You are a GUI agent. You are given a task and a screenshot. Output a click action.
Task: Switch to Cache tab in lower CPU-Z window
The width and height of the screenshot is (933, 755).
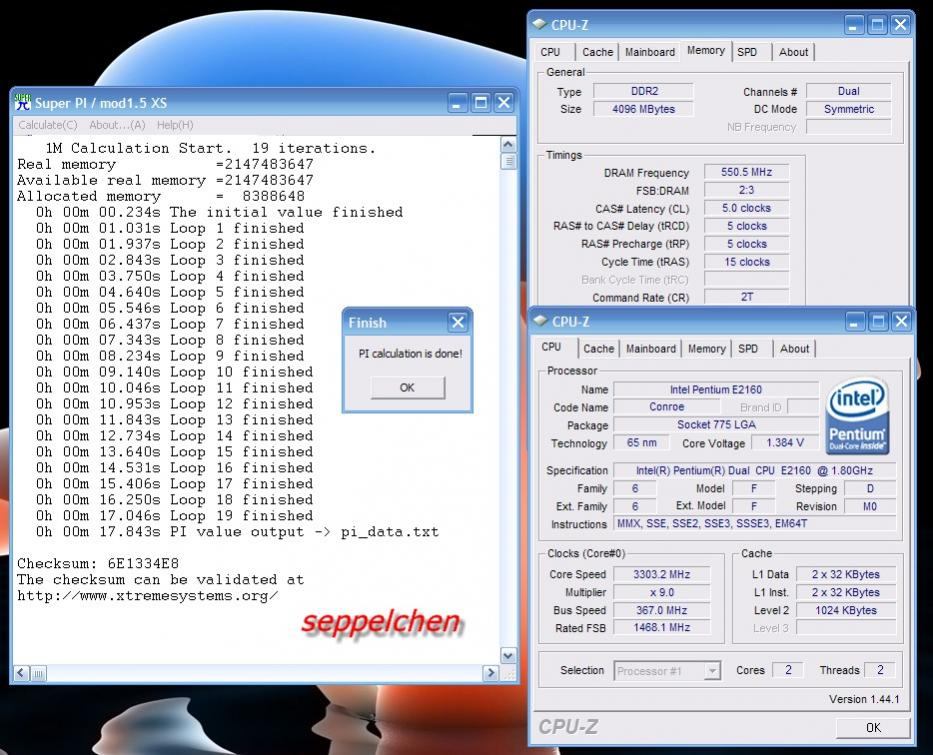599,349
